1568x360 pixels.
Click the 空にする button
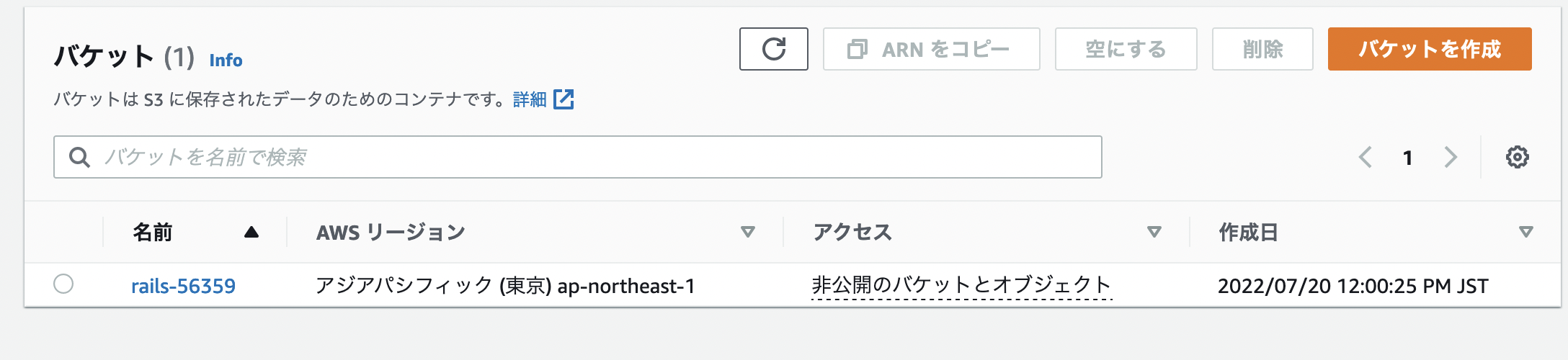(1126, 49)
